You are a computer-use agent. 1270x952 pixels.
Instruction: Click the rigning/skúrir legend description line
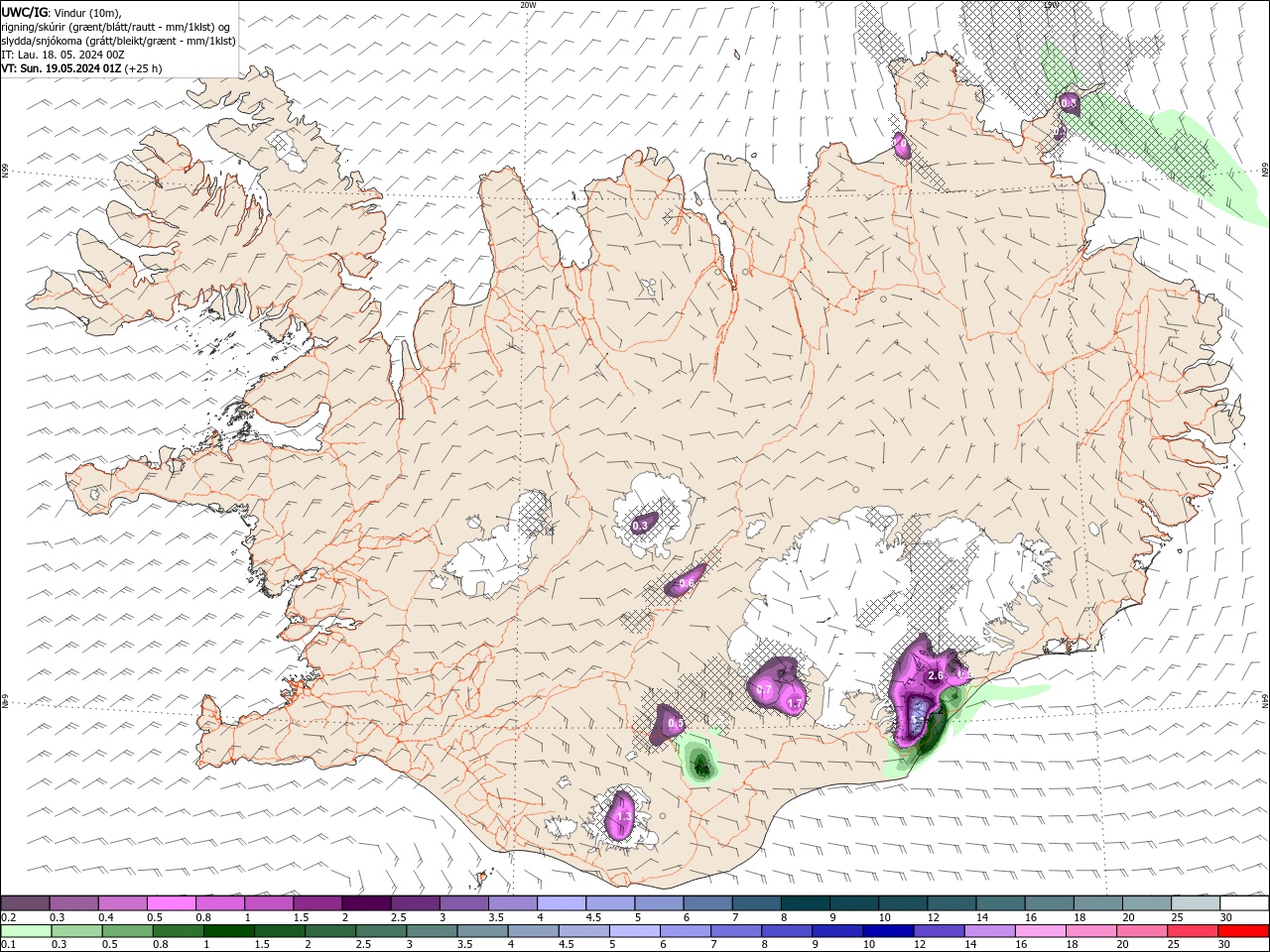coord(116,27)
